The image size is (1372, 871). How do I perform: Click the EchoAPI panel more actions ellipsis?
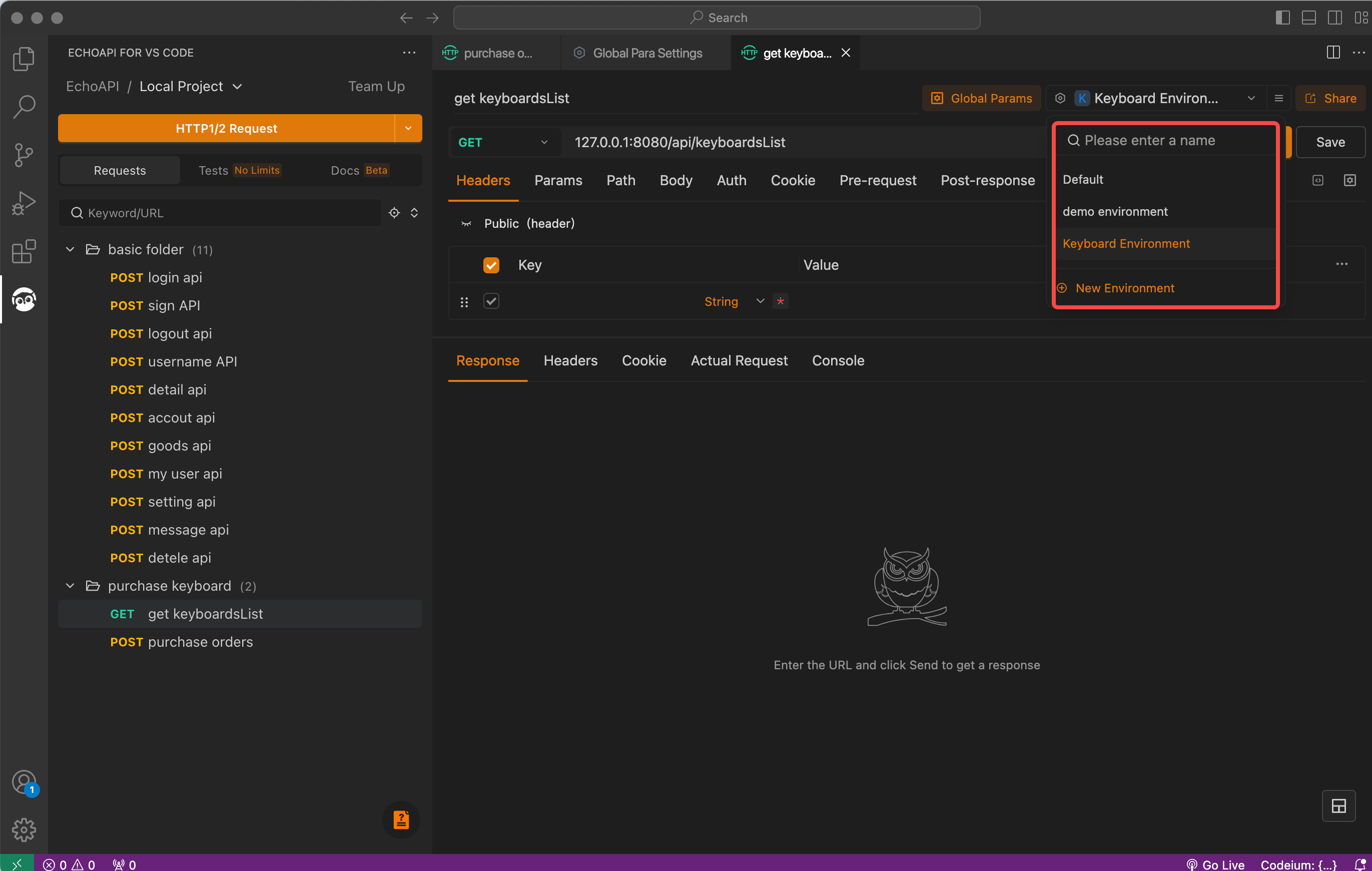pyautogui.click(x=409, y=53)
